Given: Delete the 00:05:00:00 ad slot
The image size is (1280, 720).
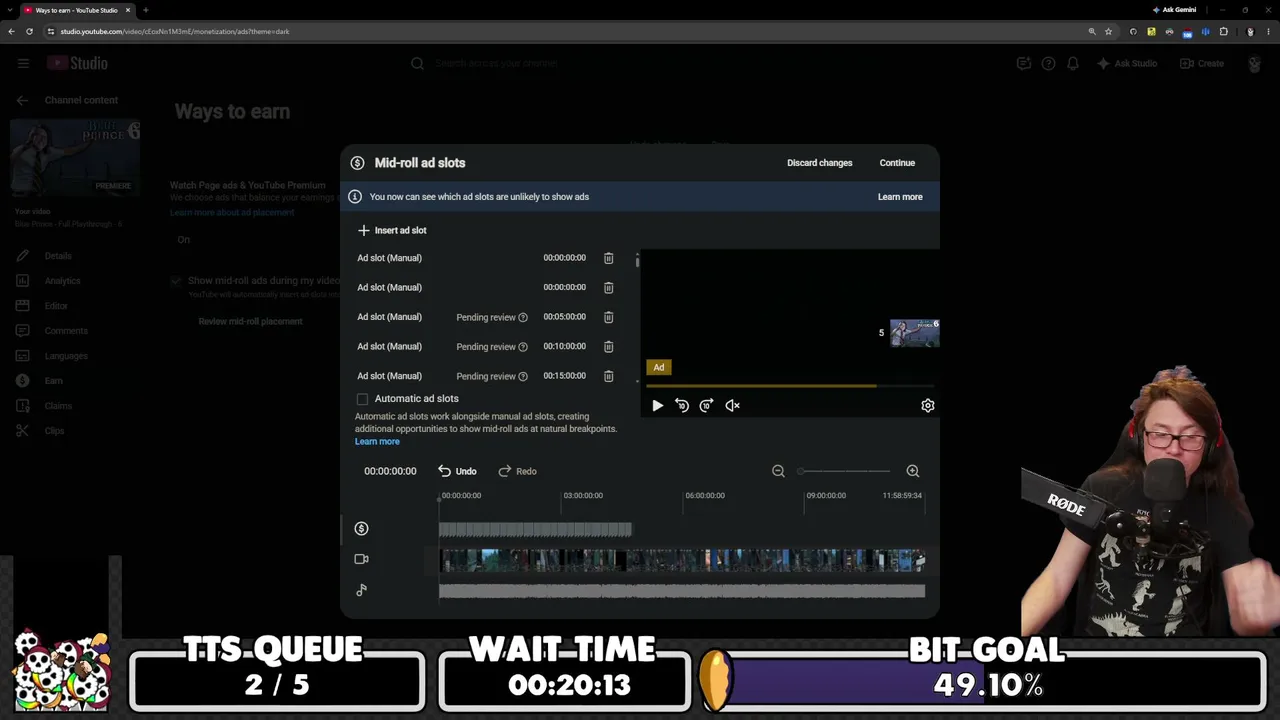Looking at the screenshot, I should [608, 317].
